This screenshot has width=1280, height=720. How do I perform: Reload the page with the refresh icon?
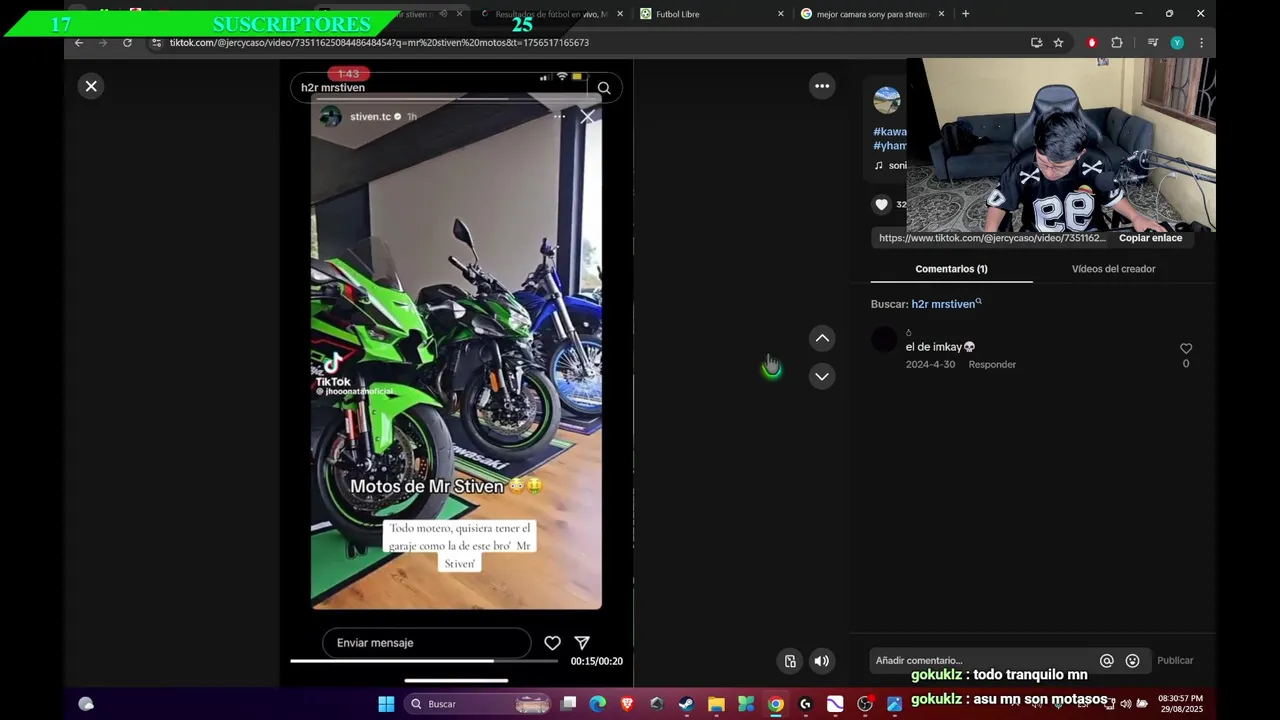coord(127,43)
